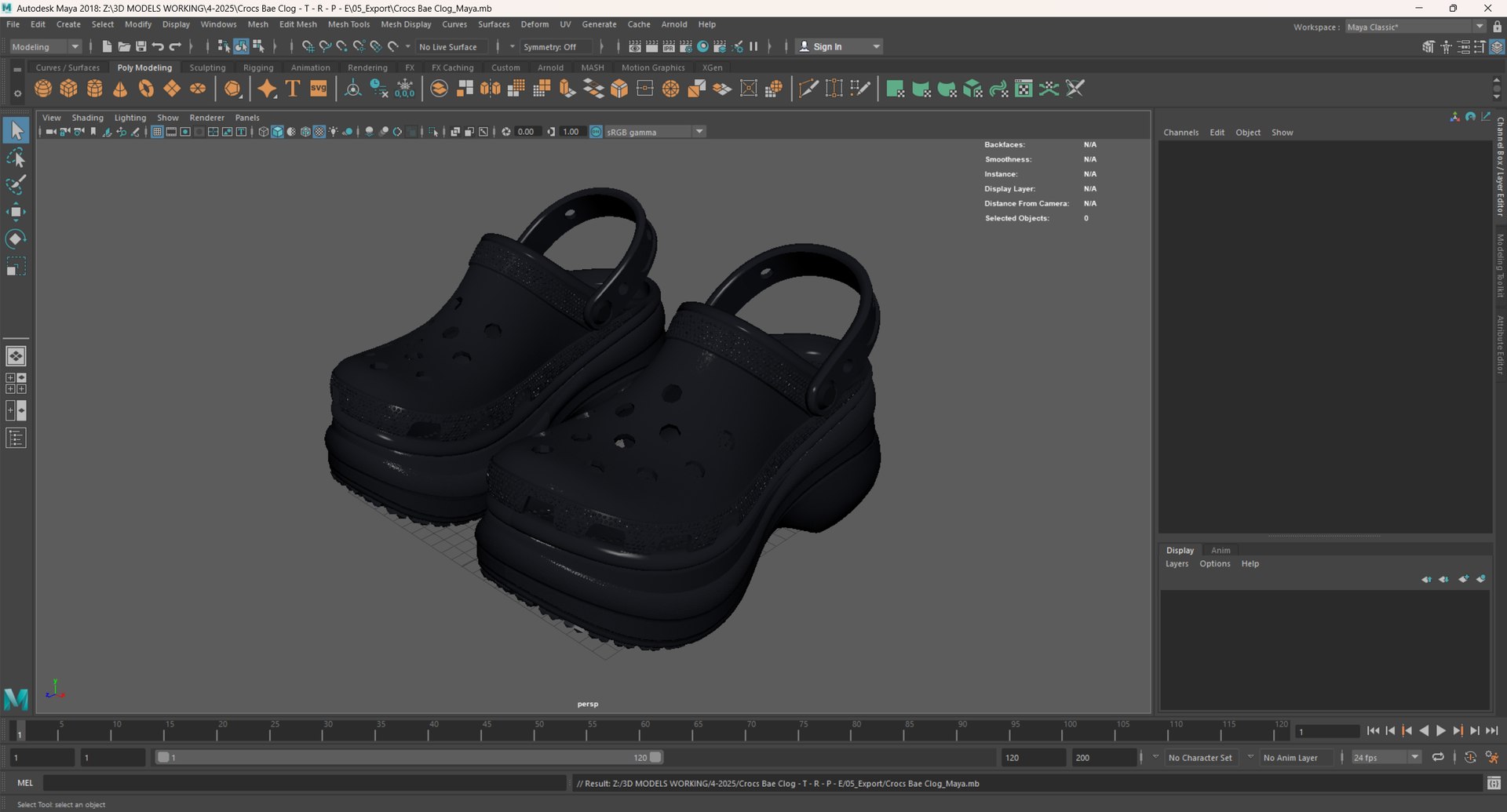This screenshot has width=1507, height=812.
Task: Activate the Rotate tool
Action: [16, 239]
